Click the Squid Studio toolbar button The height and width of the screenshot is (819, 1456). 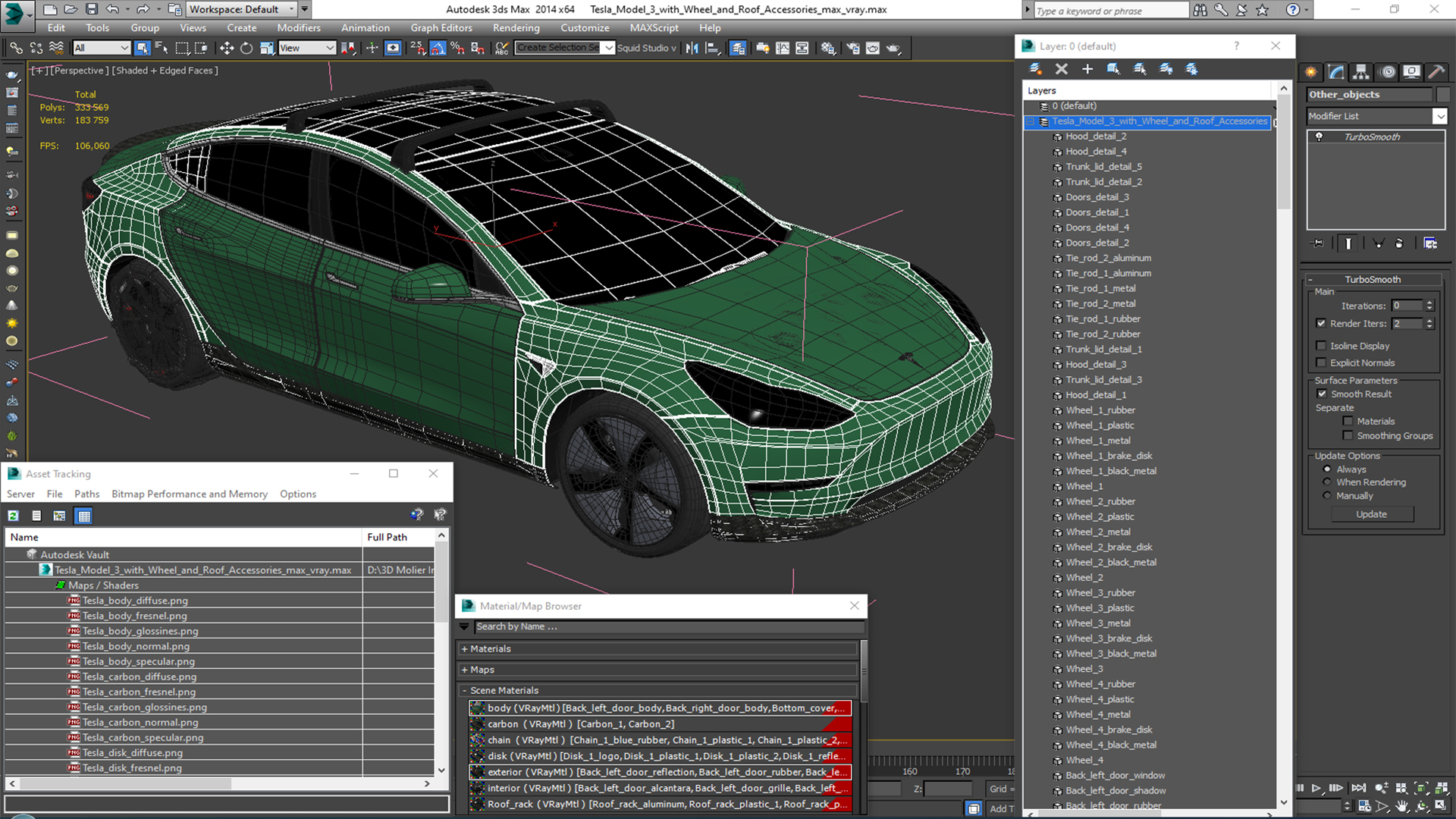point(647,48)
